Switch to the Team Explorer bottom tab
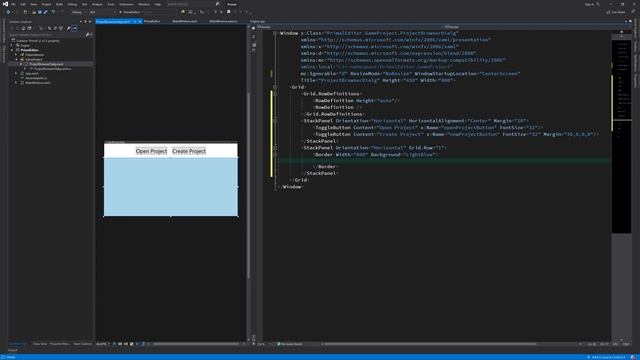Screen dimensions: 640x360 [x=82, y=344]
